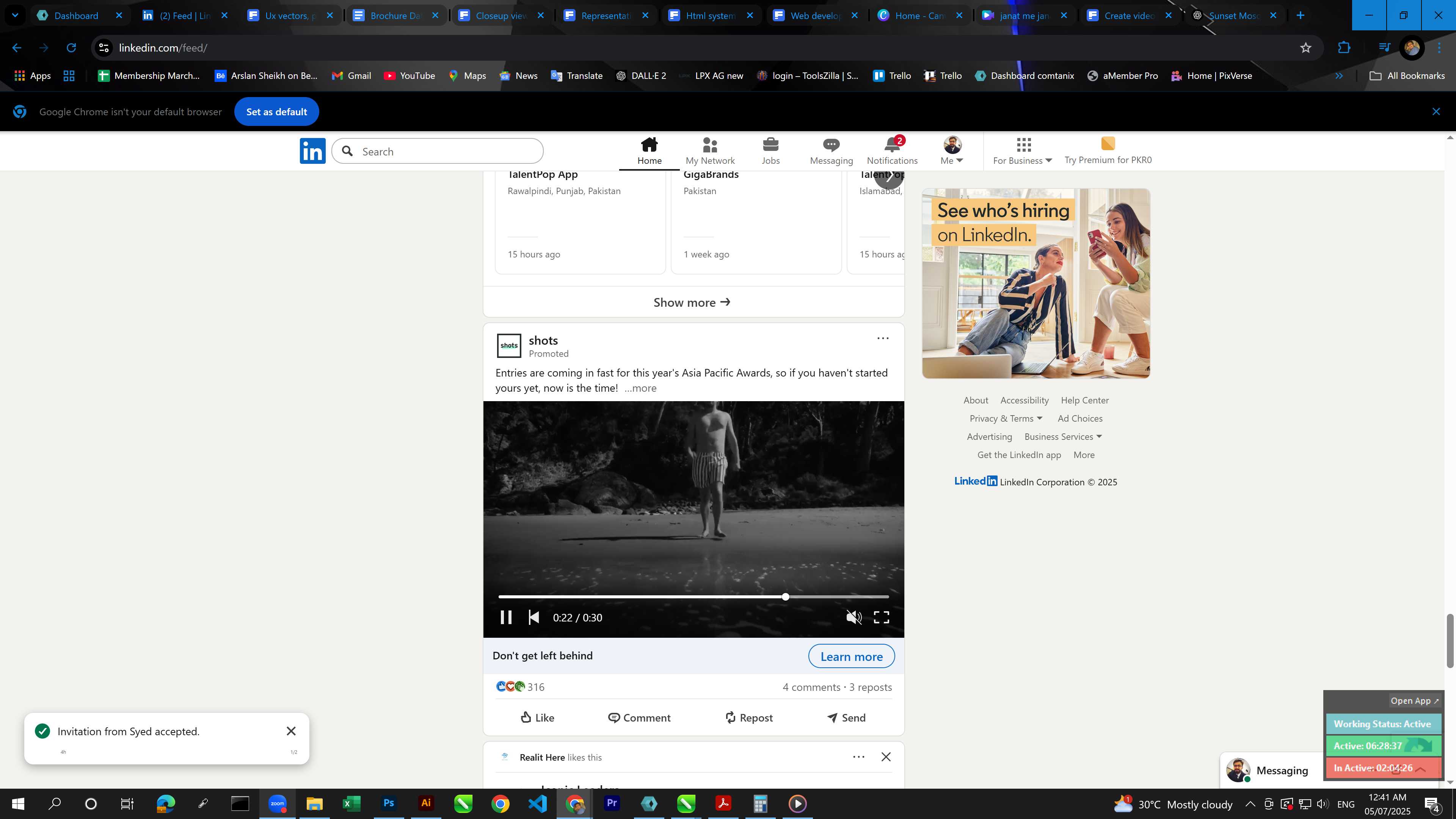Expand post text with ...more
Viewport: 1456px width, 819px height.
click(640, 388)
